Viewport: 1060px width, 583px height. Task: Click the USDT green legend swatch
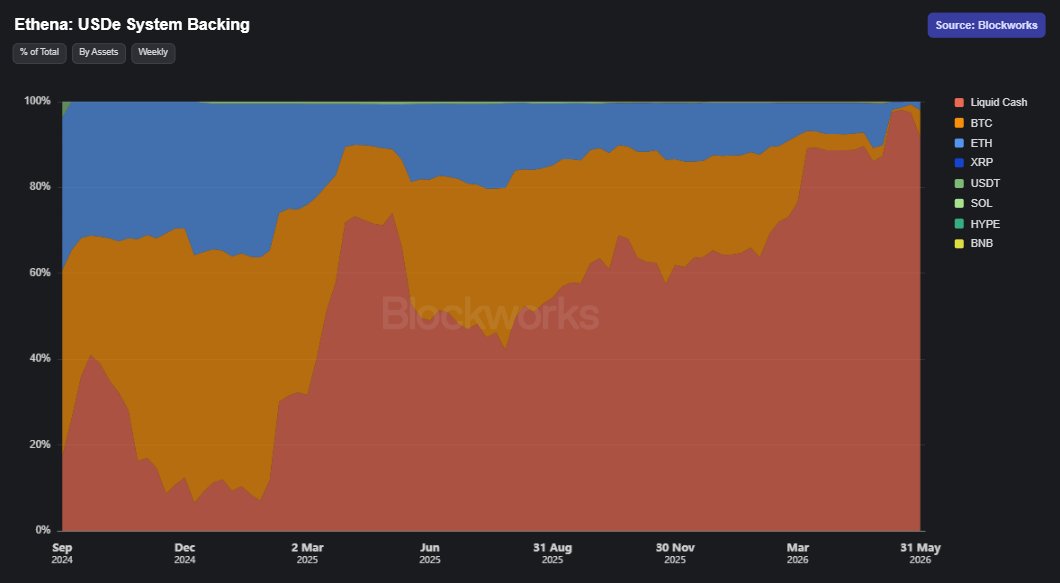(x=959, y=183)
